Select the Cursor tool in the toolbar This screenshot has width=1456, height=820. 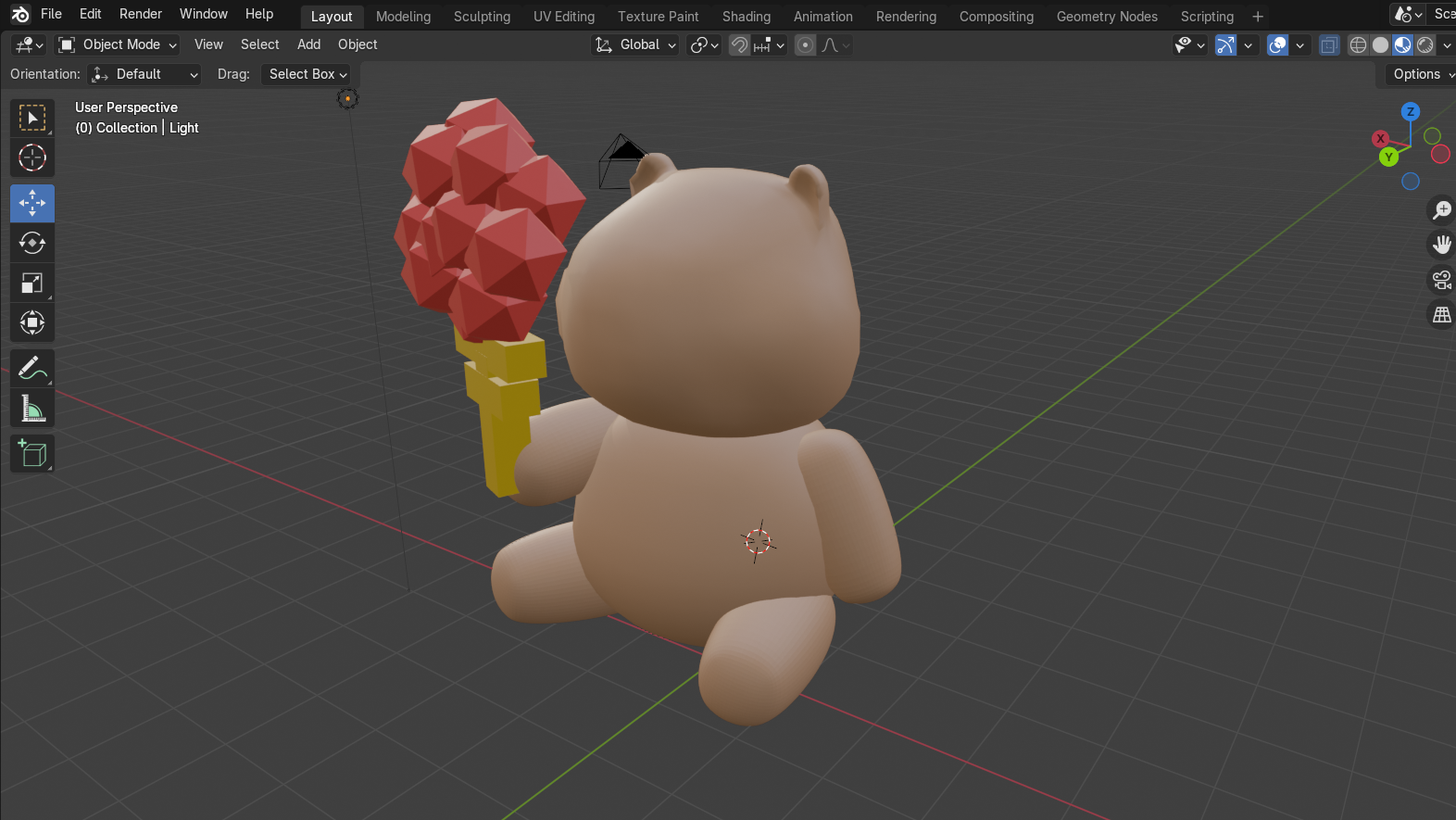point(32,158)
